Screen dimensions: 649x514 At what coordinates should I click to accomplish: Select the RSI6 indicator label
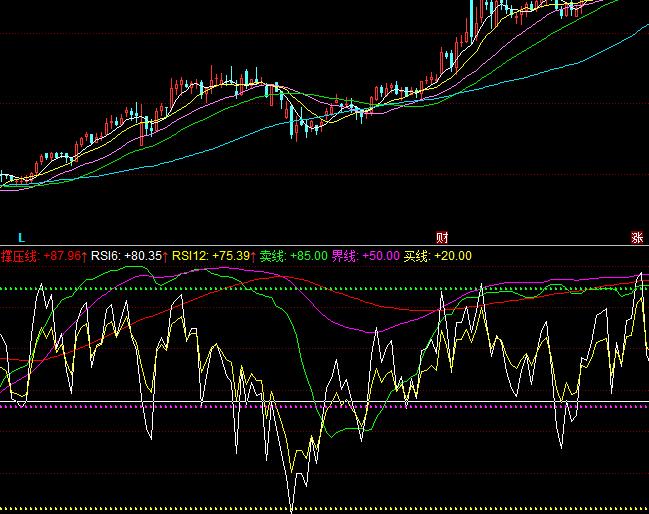(105, 256)
